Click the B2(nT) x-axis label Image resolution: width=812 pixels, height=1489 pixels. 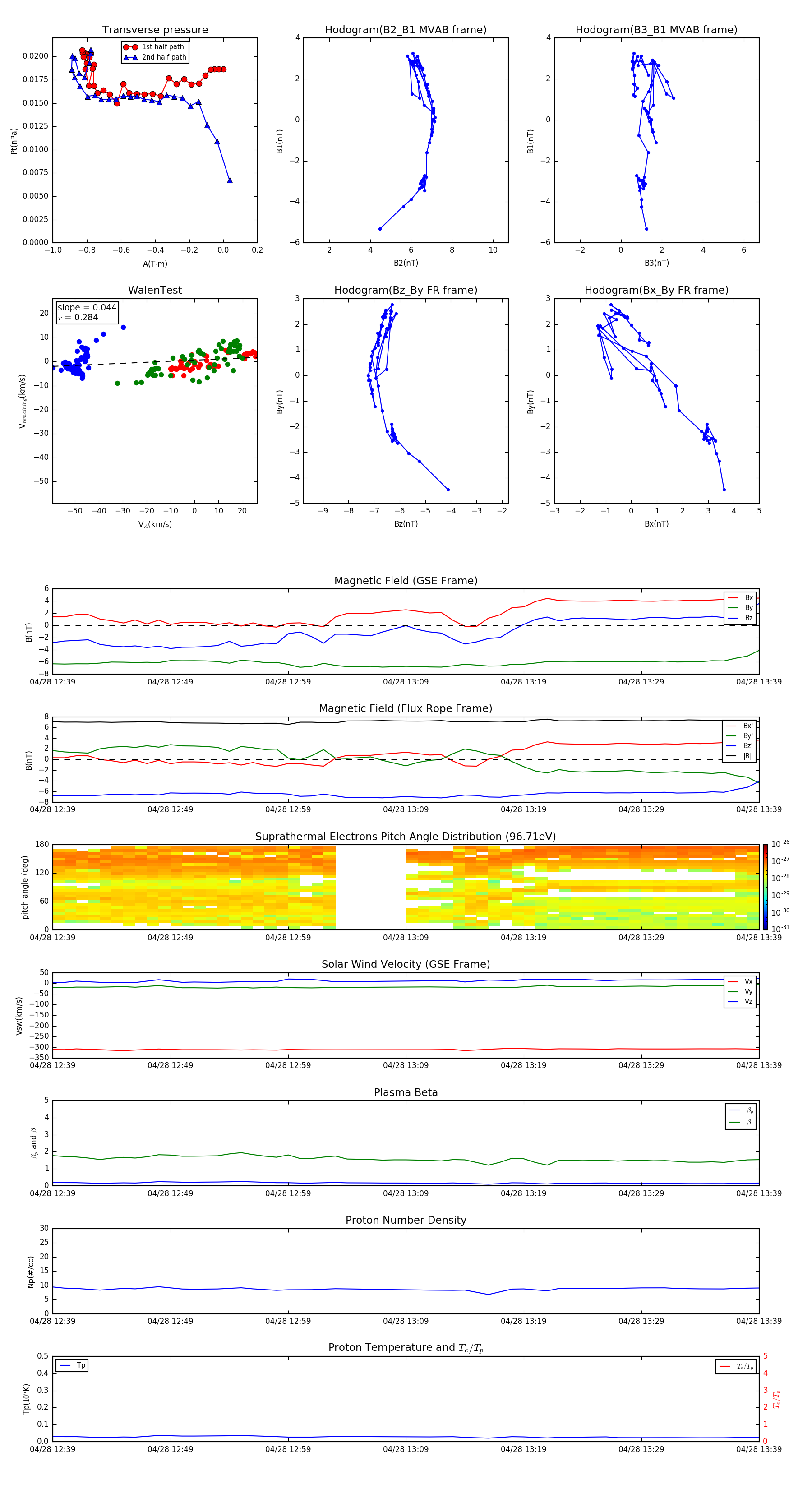[x=406, y=264]
